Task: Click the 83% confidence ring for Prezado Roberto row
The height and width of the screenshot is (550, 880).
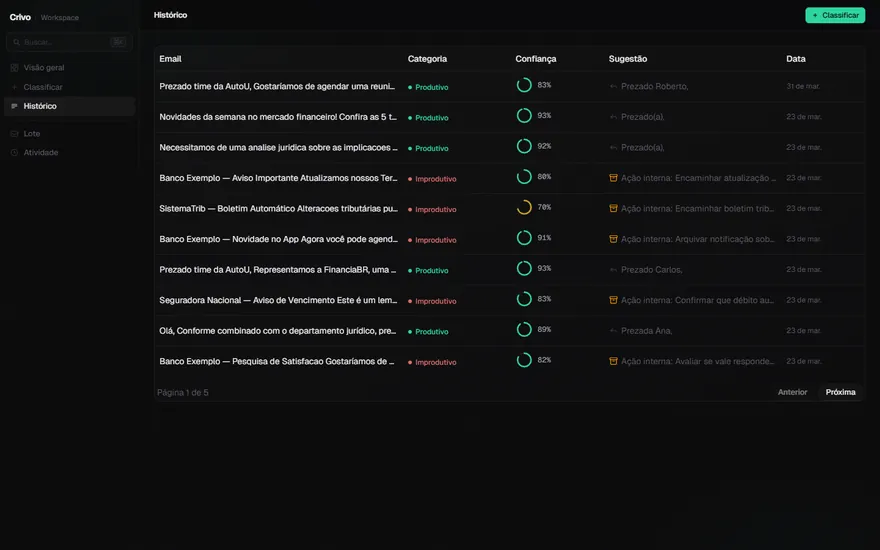Action: (524, 85)
